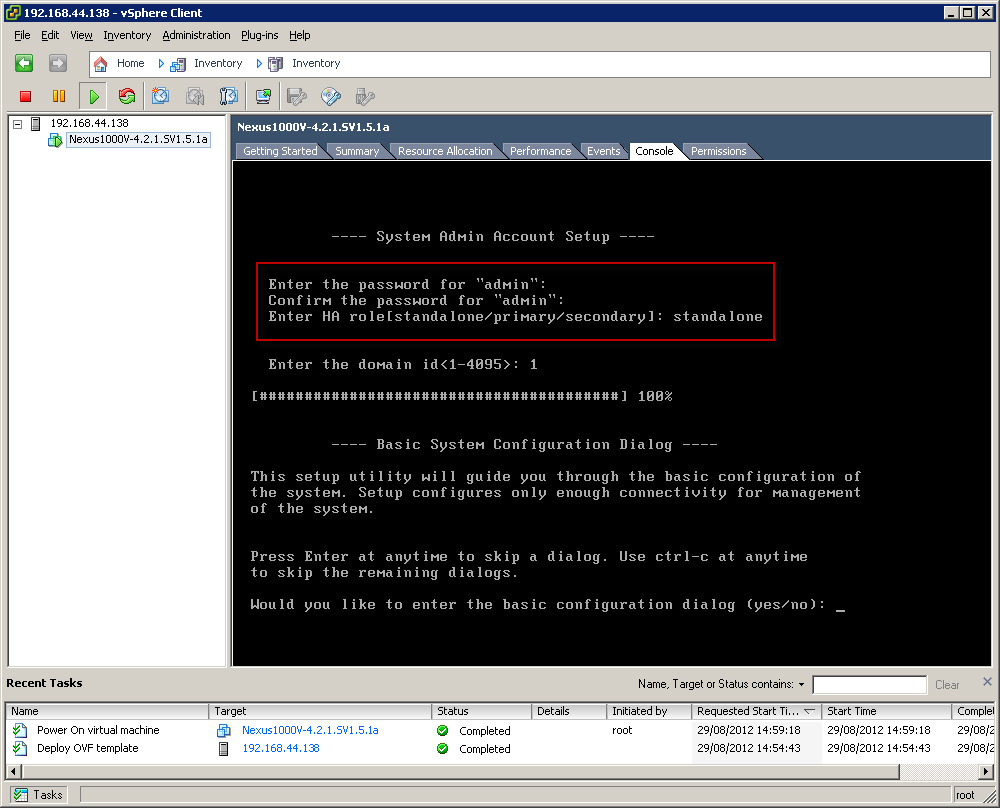Switch to the Events tab
Viewport: 1000px width, 808px height.
click(603, 151)
